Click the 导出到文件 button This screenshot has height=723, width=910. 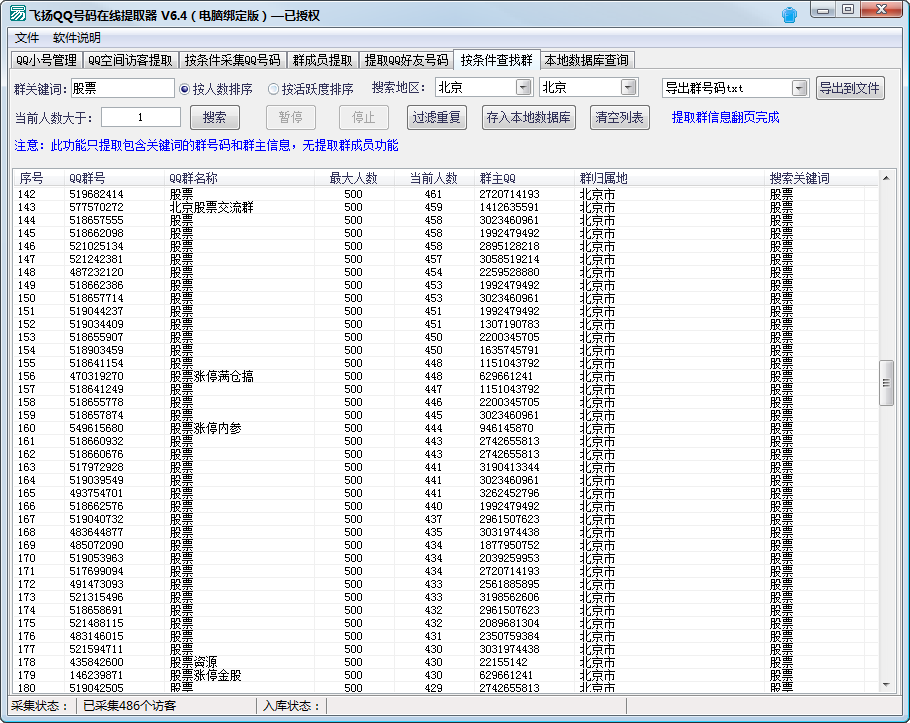[850, 88]
